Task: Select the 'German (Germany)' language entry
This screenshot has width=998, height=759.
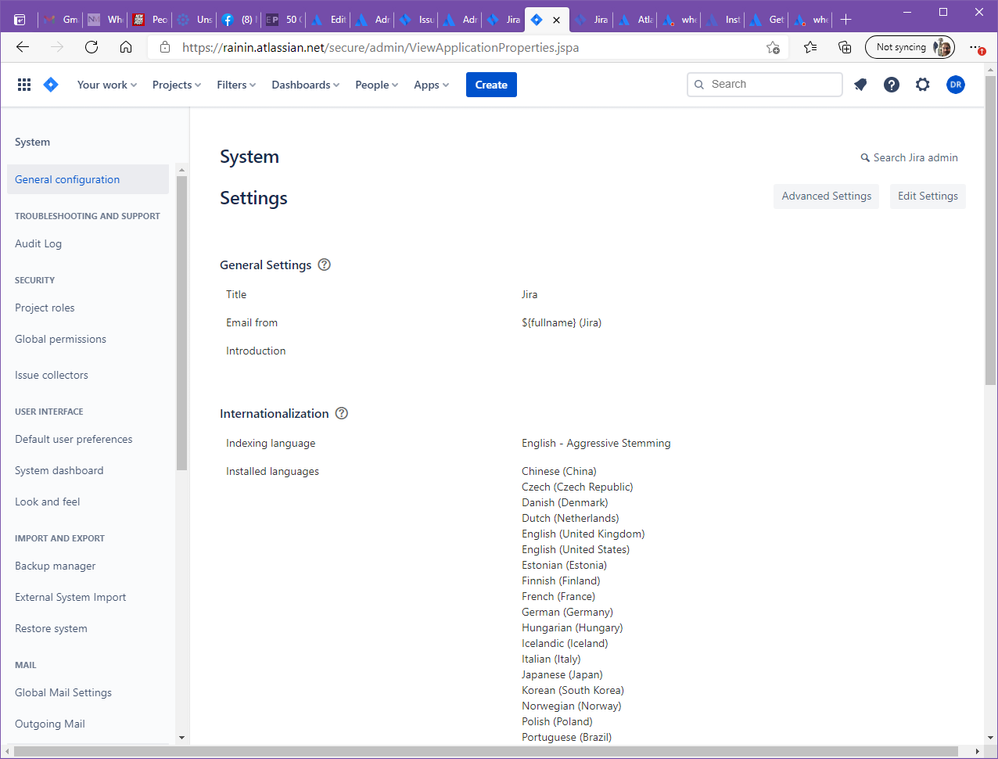Action: [x=567, y=612]
